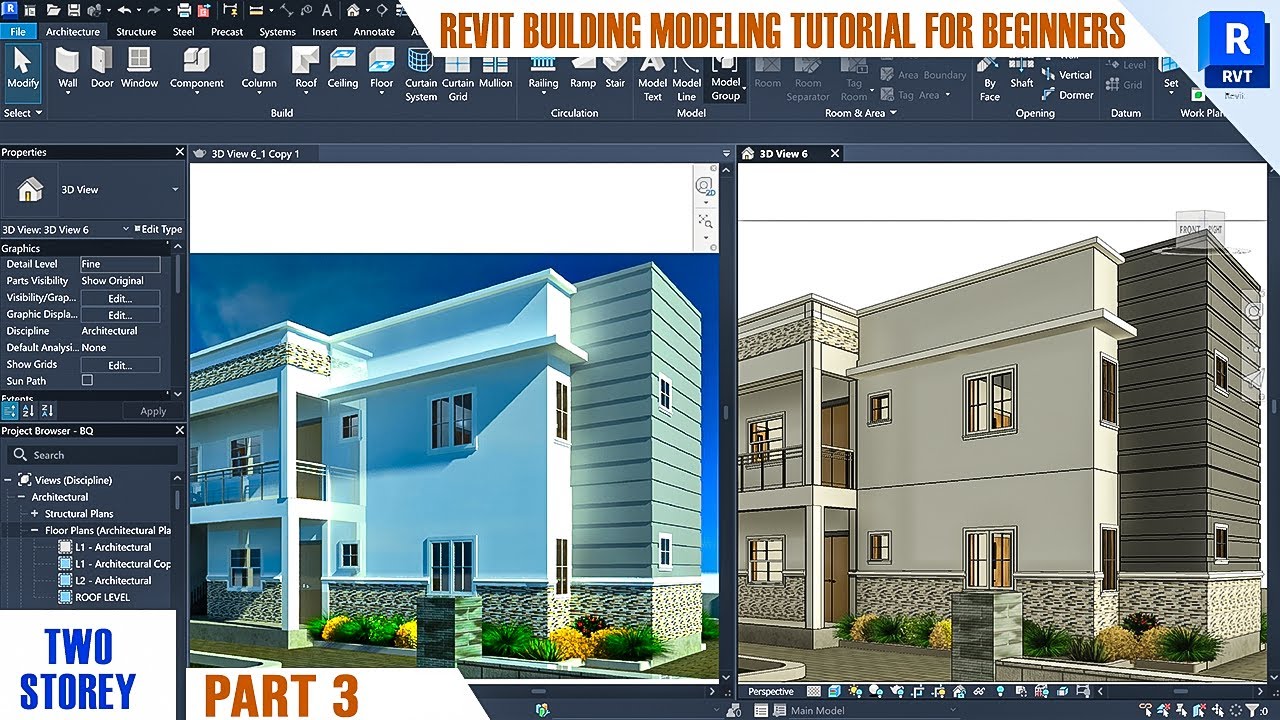Click the Curtain System tool

[x=421, y=75]
